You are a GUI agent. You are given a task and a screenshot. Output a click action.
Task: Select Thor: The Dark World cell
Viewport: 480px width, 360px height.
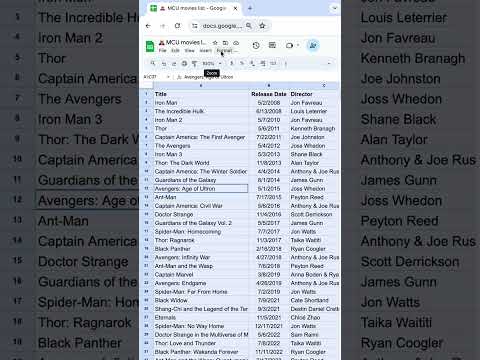pyautogui.click(x=201, y=163)
